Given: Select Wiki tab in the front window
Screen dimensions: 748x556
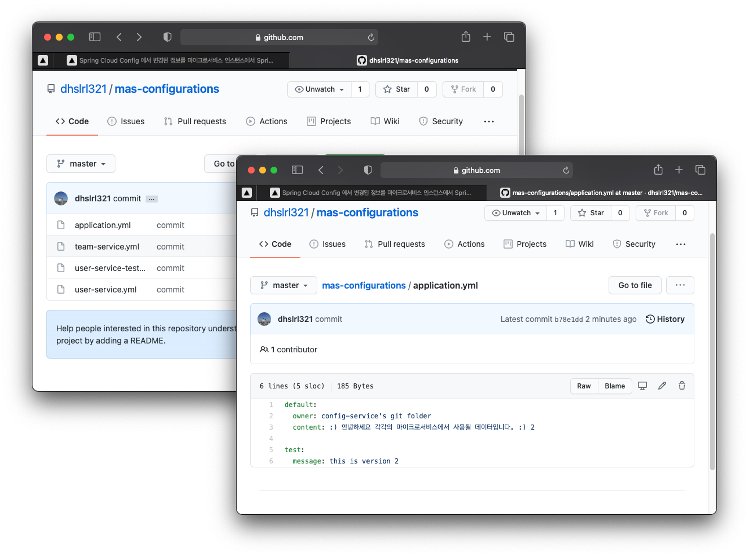Looking at the screenshot, I should click(x=580, y=244).
